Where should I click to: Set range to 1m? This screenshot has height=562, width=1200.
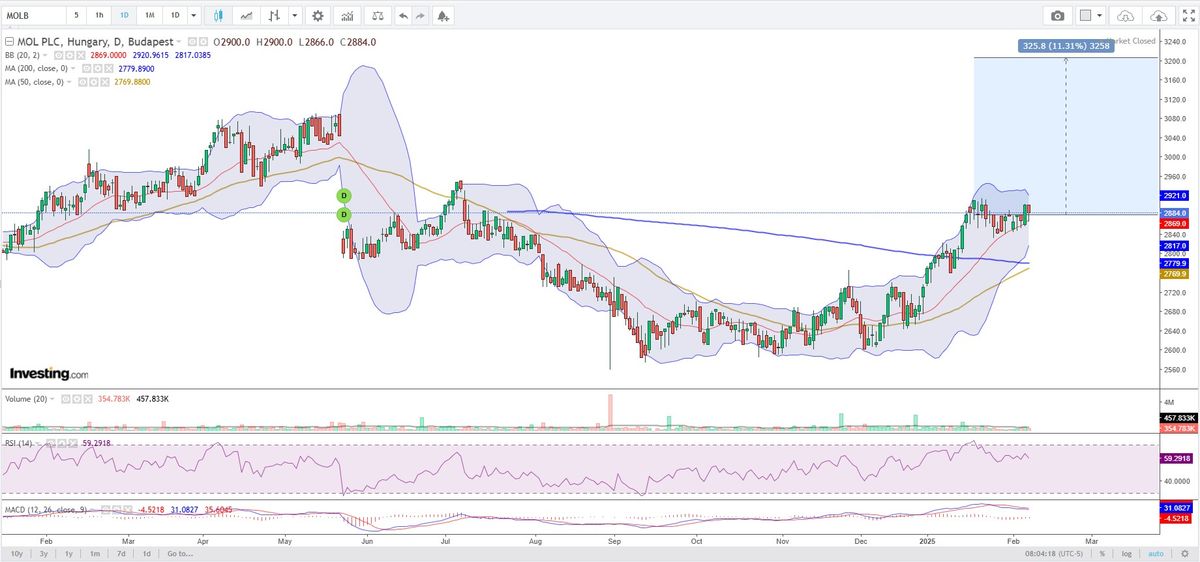pos(94,553)
